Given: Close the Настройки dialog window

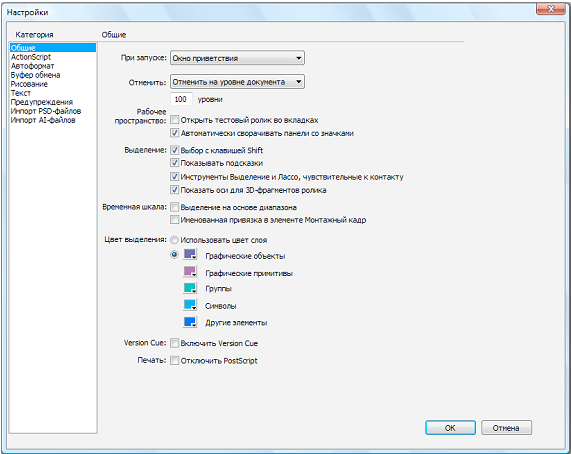Looking at the screenshot, I should coord(551,9).
